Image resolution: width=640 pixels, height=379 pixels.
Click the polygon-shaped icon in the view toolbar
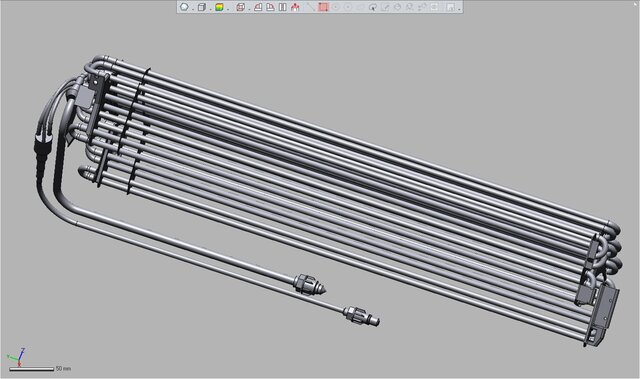184,7
